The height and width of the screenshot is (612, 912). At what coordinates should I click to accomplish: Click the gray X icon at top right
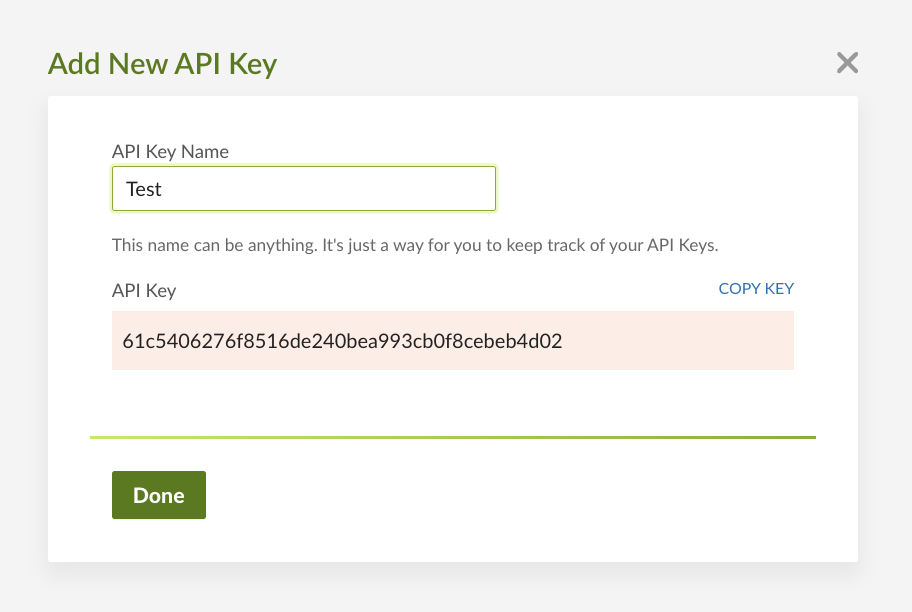point(847,64)
